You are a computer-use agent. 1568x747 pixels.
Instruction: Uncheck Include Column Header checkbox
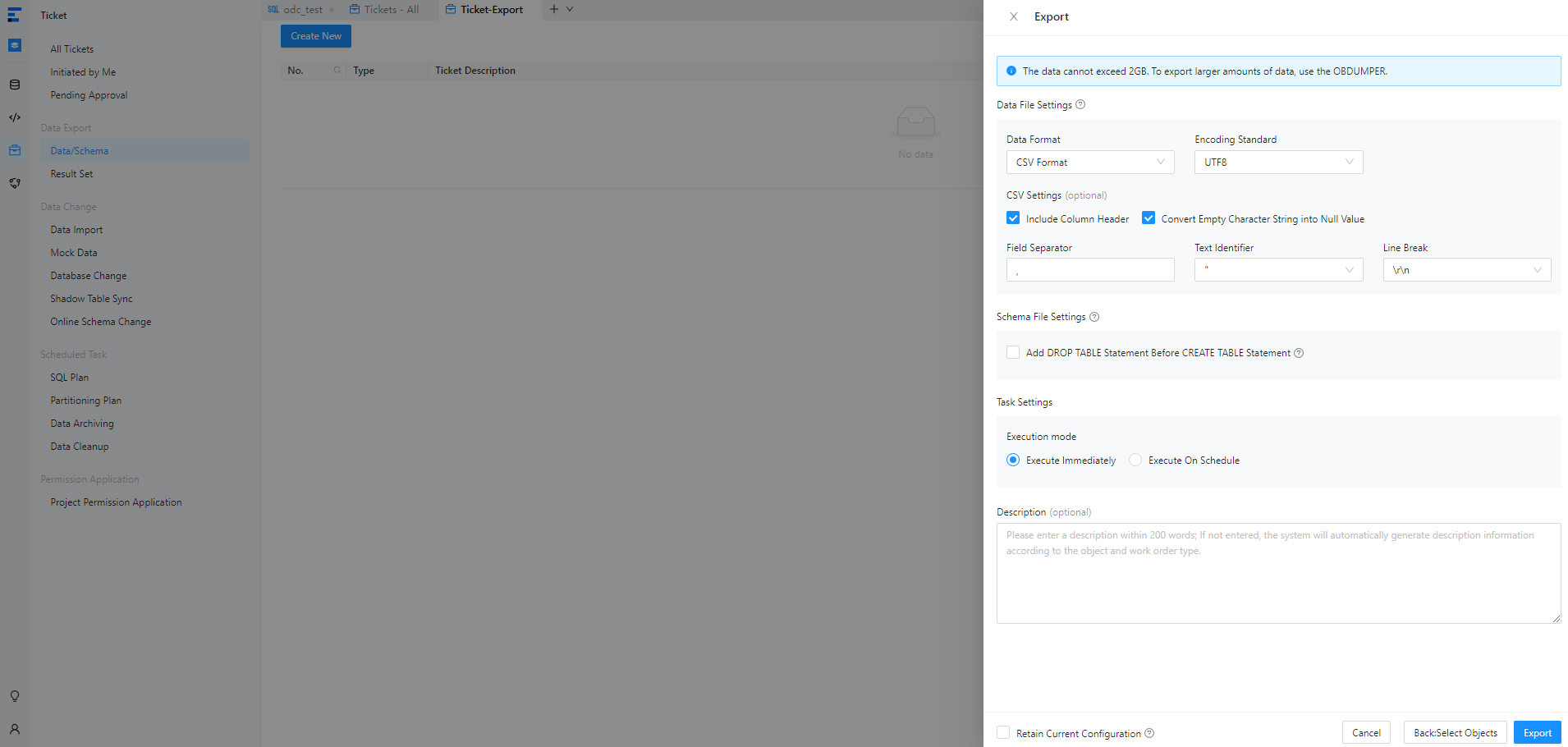[x=1013, y=218]
